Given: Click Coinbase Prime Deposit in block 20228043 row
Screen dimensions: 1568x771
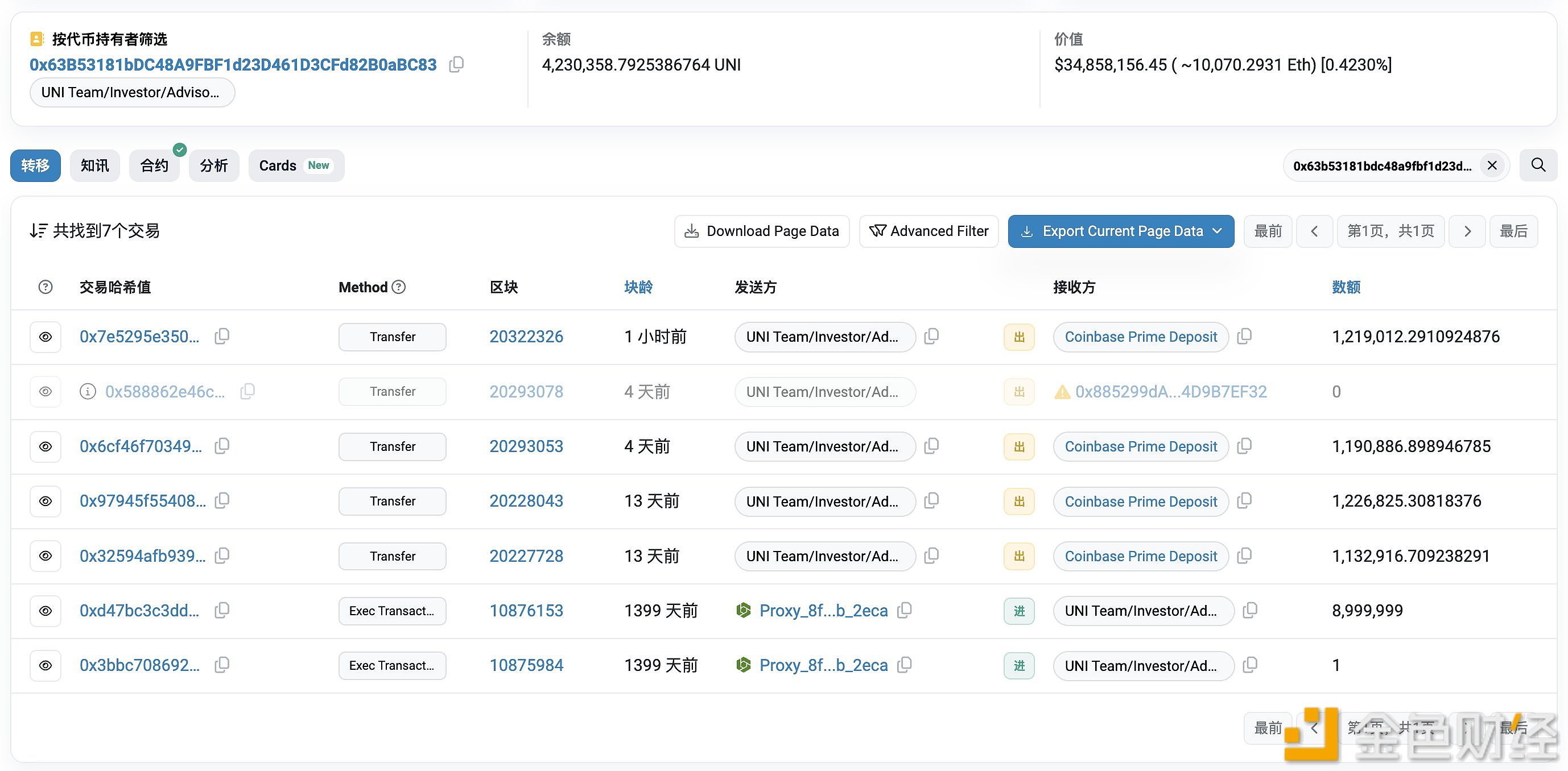Looking at the screenshot, I should point(1141,501).
